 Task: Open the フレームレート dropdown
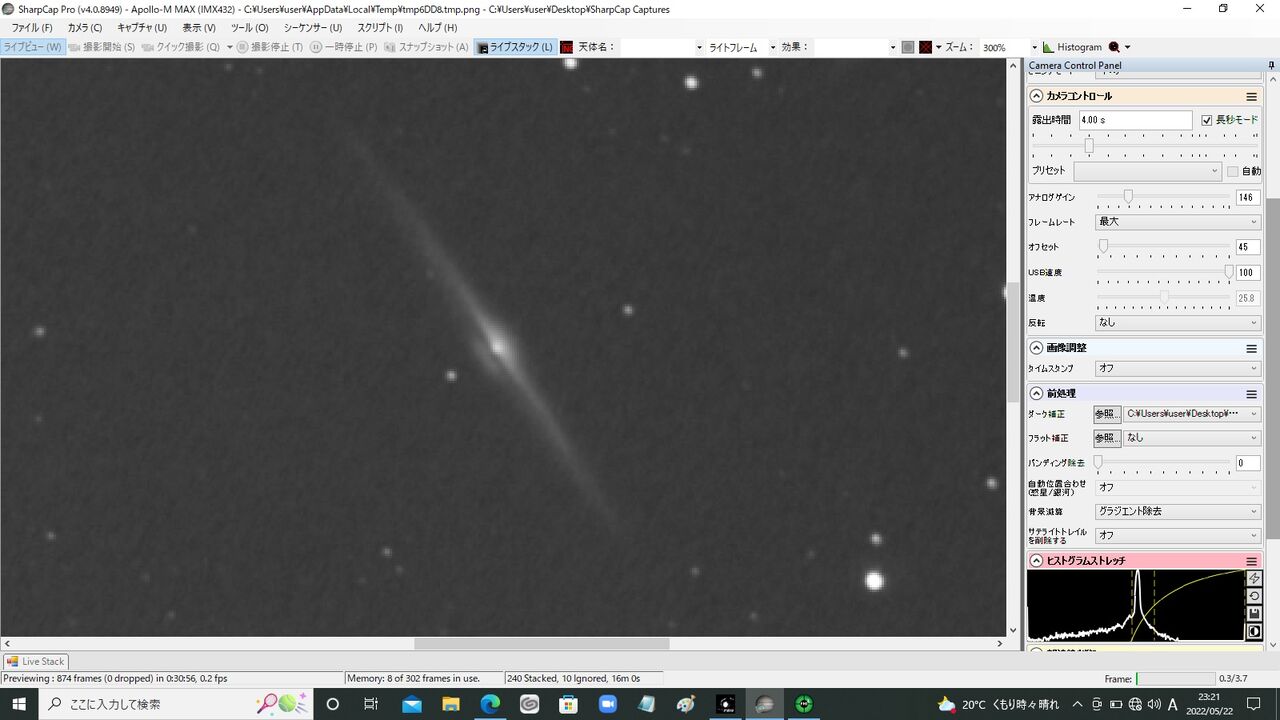pyautogui.click(x=1178, y=222)
